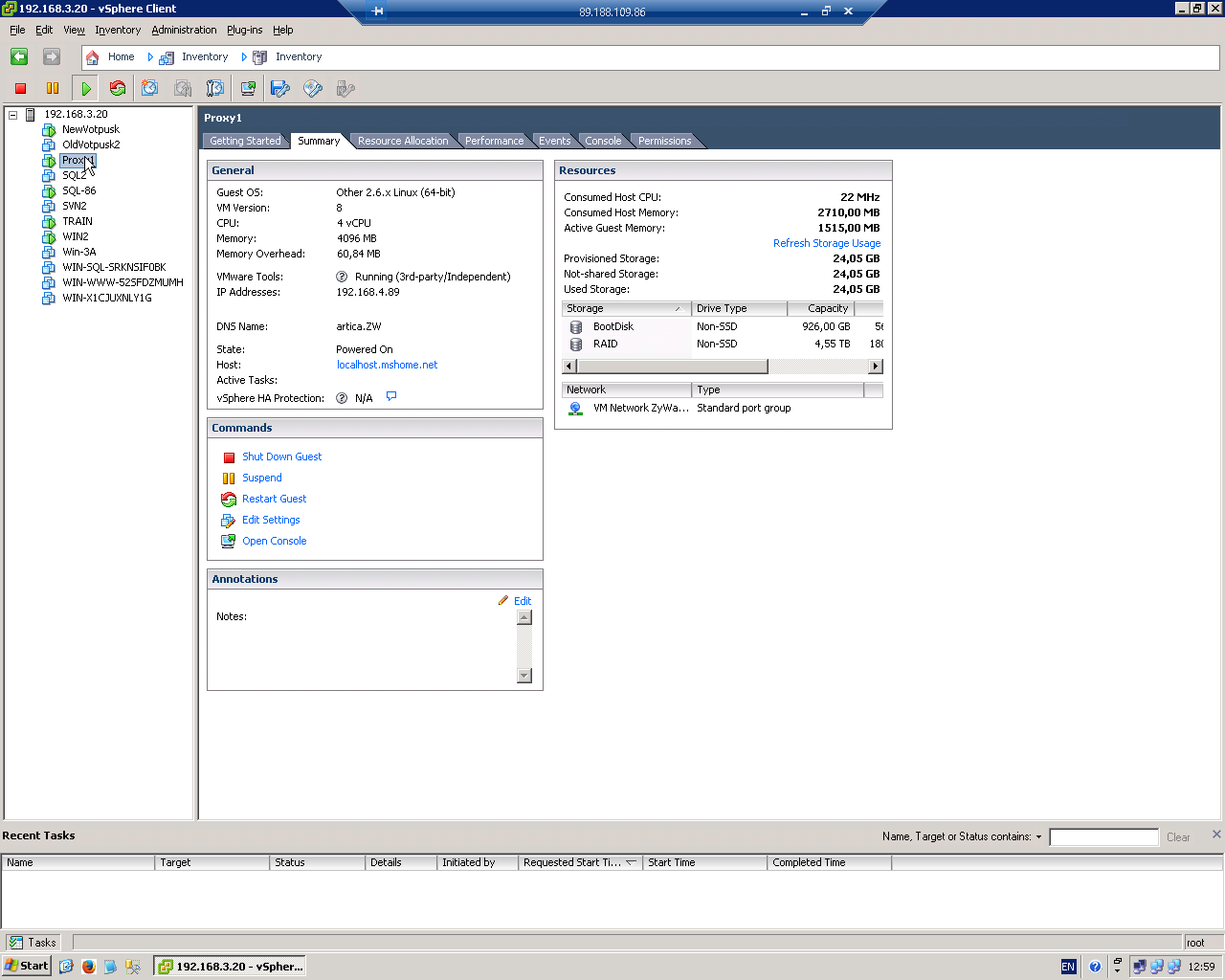Open the 'Name, Target or Status contains' dropdown
The image size is (1225, 980).
[1038, 836]
